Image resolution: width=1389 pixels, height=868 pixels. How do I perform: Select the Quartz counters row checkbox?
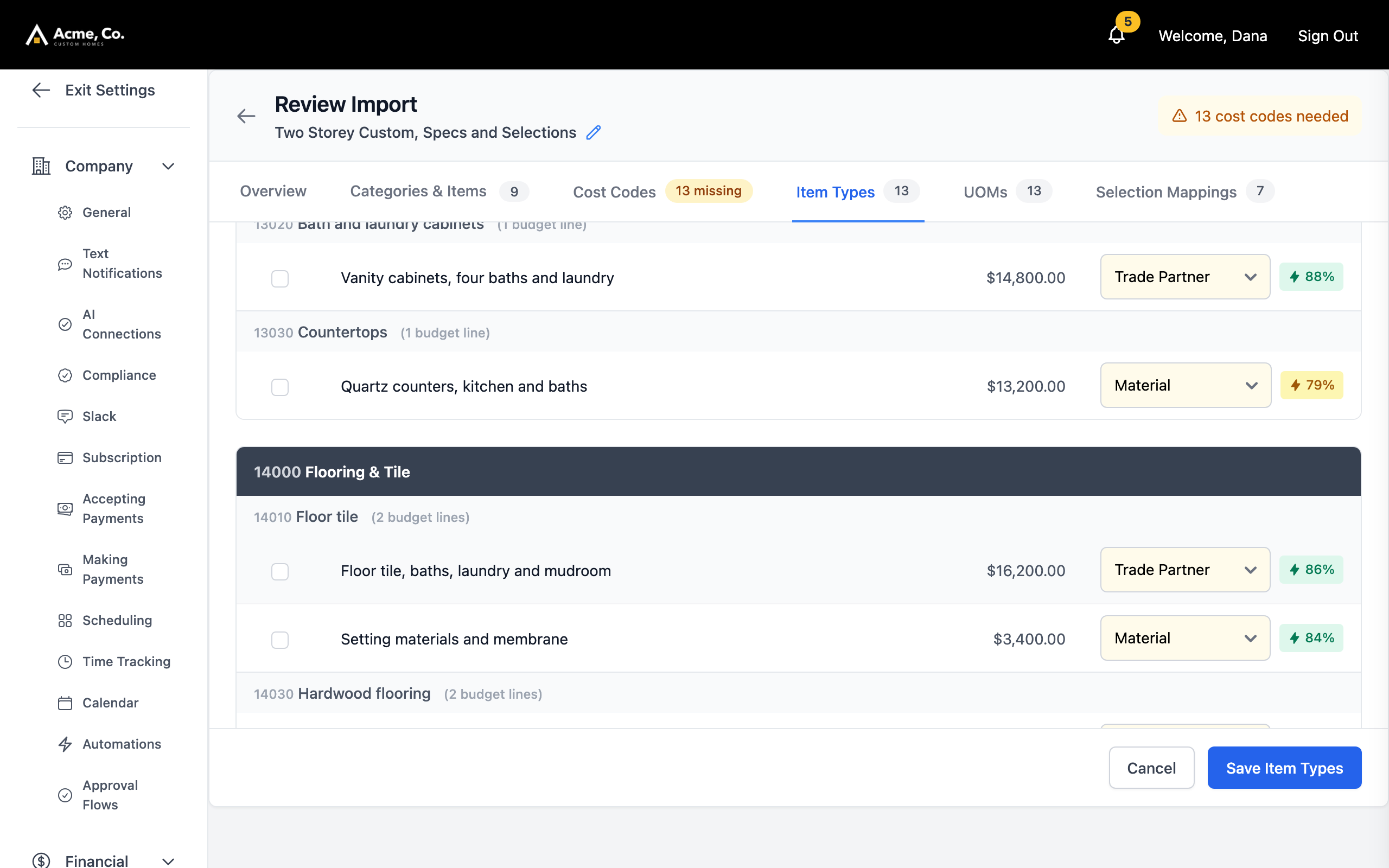280,387
